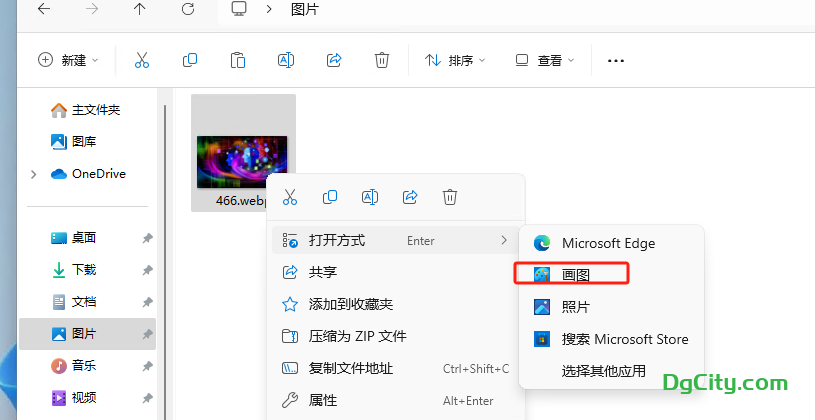Image resolution: width=815 pixels, height=420 pixels.
Task: Click the Delete trash icon in the toolbar
Action: coord(381,60)
